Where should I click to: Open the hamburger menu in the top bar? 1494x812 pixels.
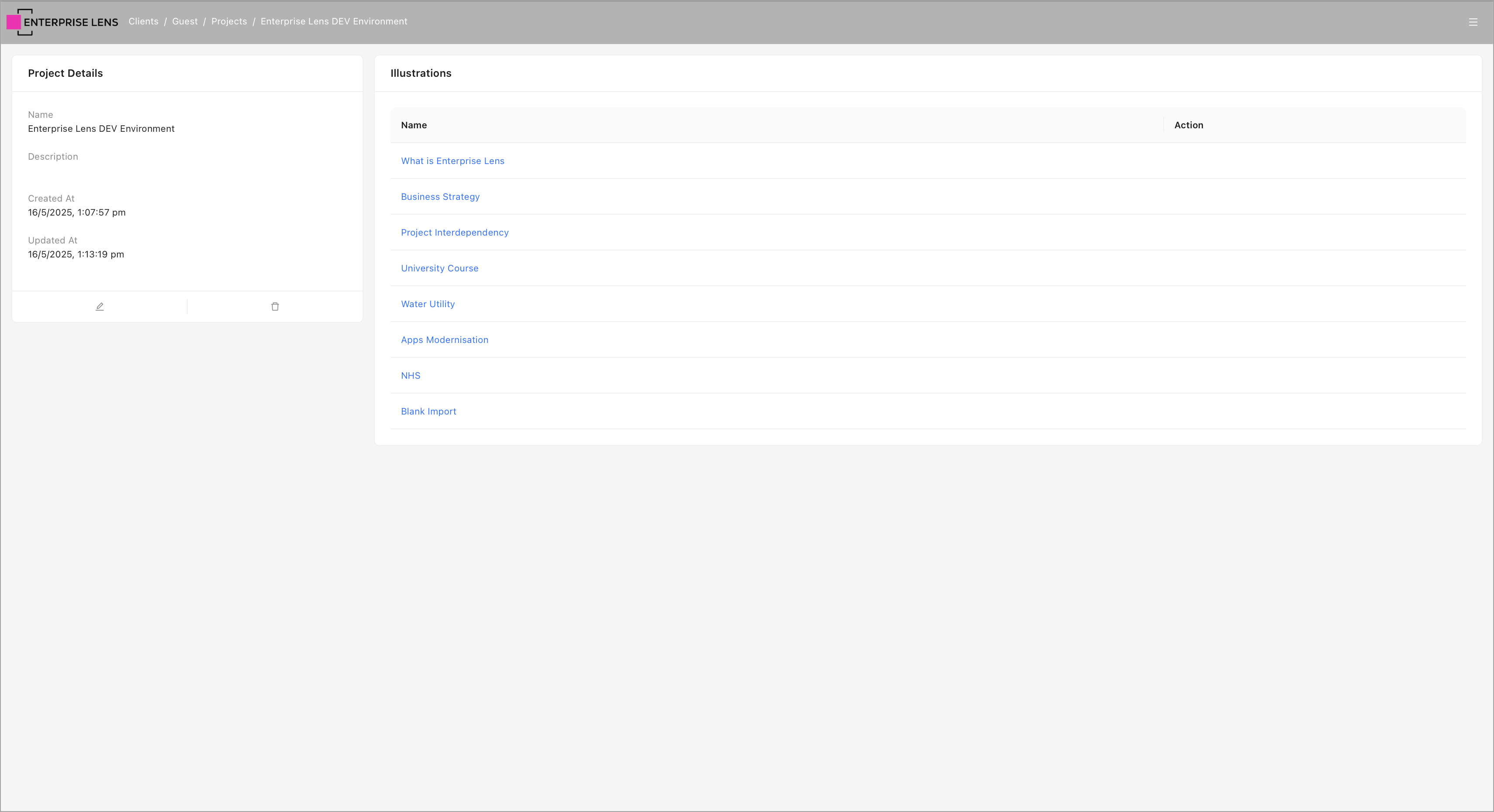[1473, 22]
